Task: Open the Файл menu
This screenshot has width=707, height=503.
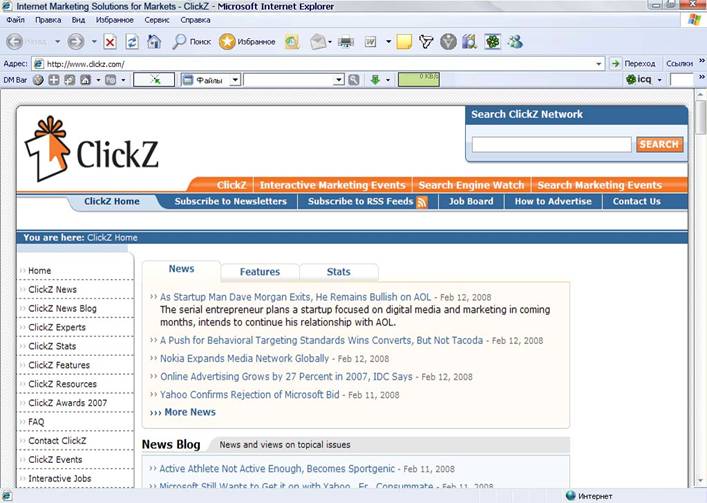Action: click(15, 20)
